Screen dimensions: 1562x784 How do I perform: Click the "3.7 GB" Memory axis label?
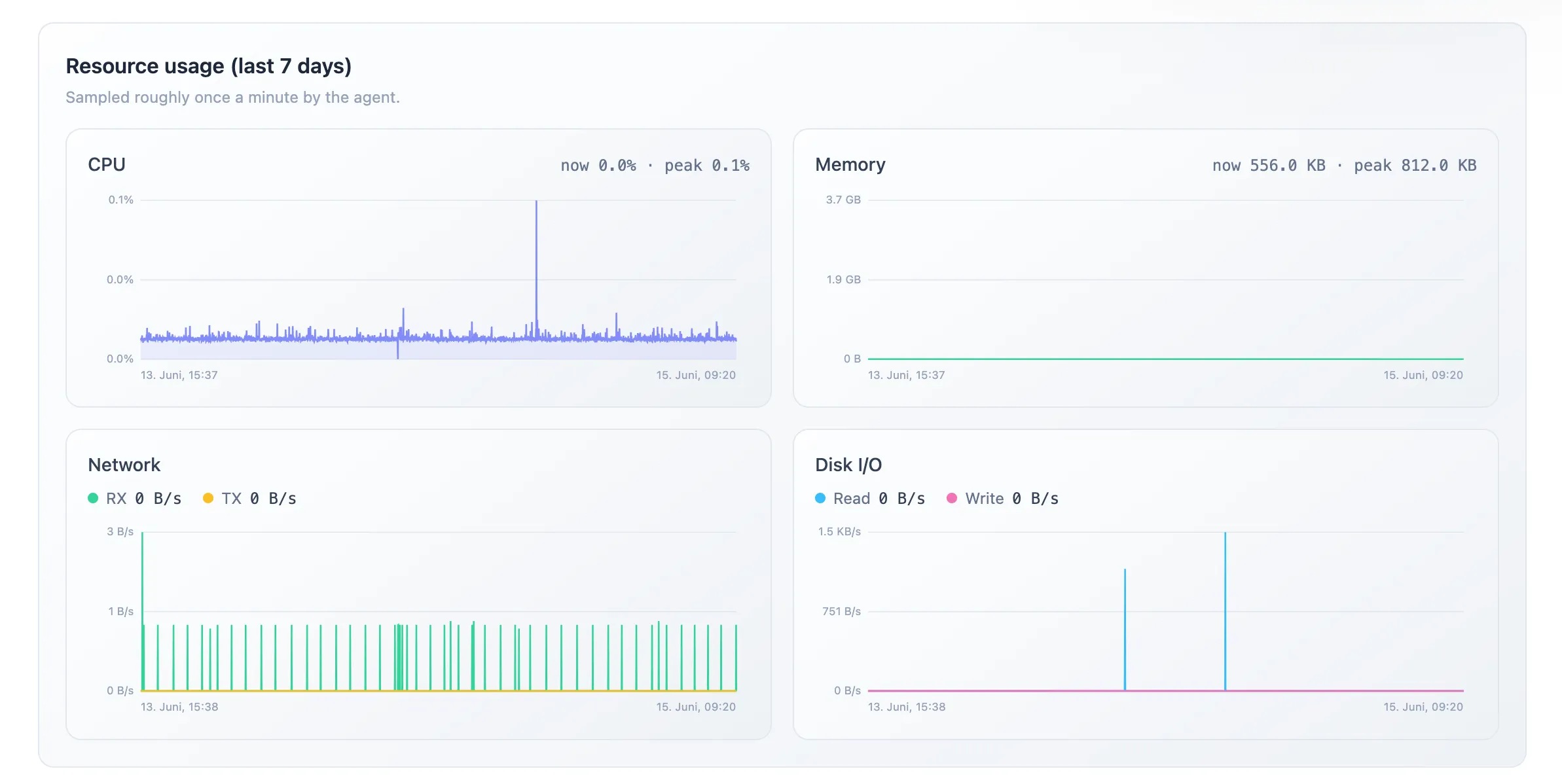point(843,200)
